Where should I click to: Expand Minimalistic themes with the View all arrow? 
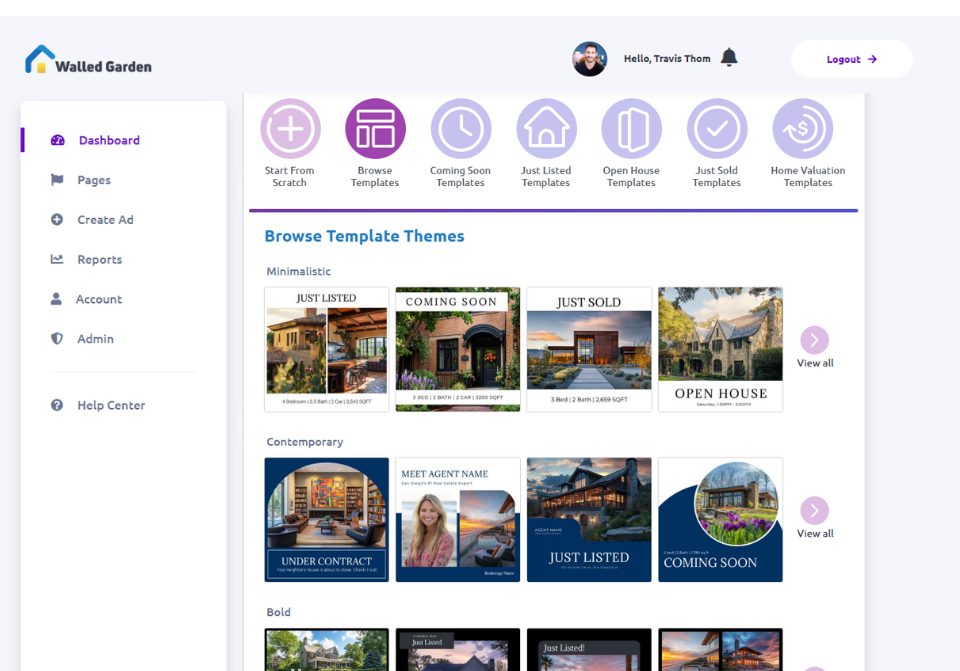tap(814, 340)
